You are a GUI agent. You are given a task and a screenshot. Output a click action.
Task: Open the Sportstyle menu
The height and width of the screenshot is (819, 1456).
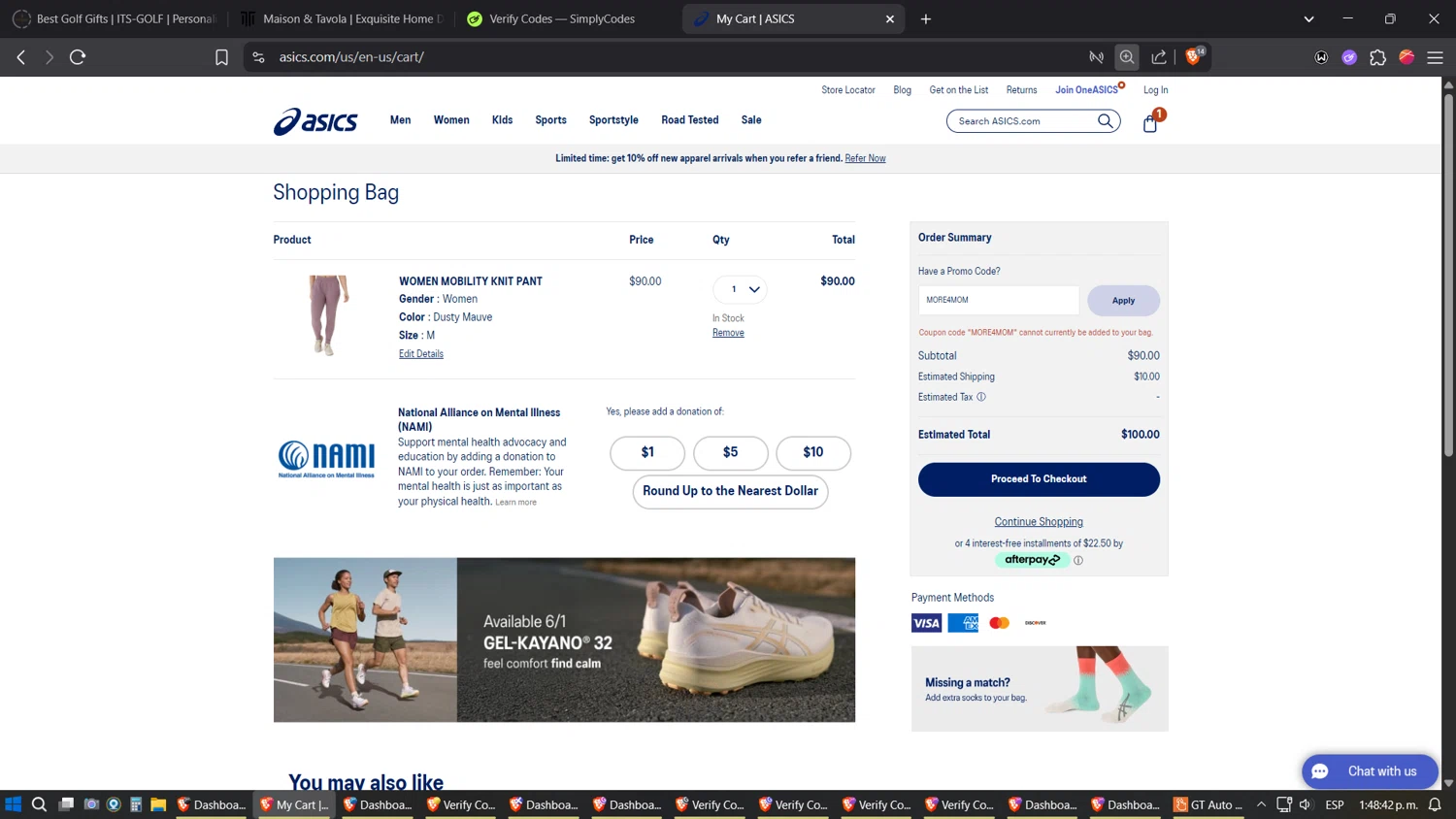click(x=613, y=120)
